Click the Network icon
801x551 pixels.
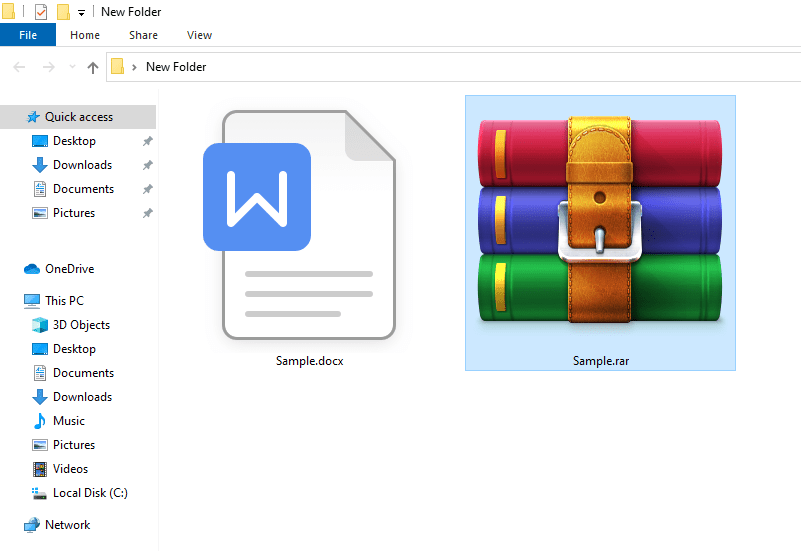tap(32, 525)
